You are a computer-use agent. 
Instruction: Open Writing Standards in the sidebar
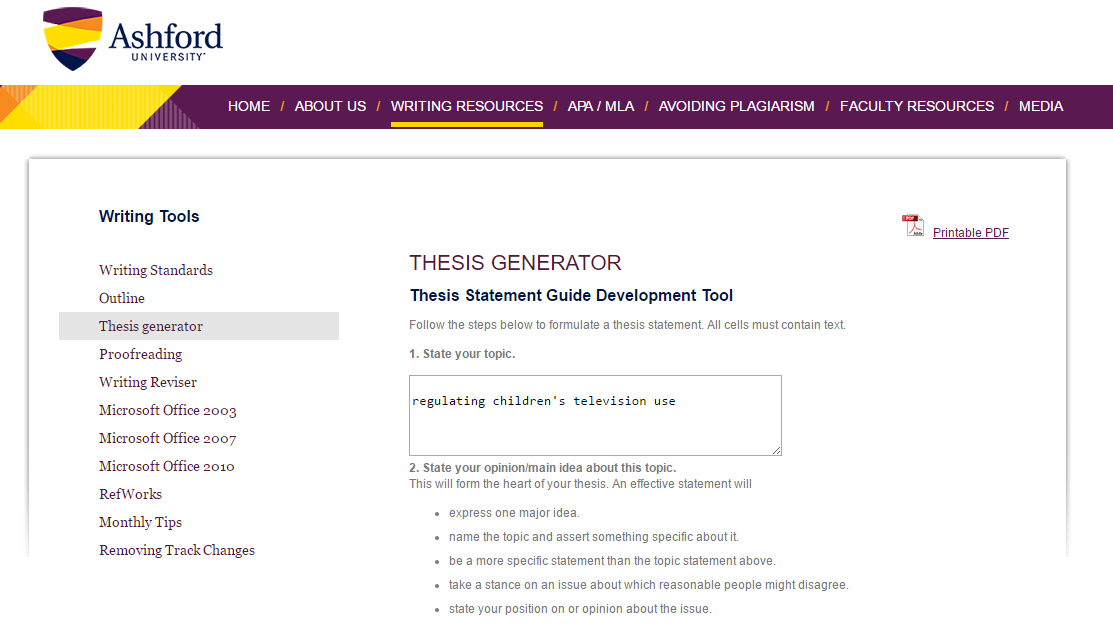[x=156, y=270]
